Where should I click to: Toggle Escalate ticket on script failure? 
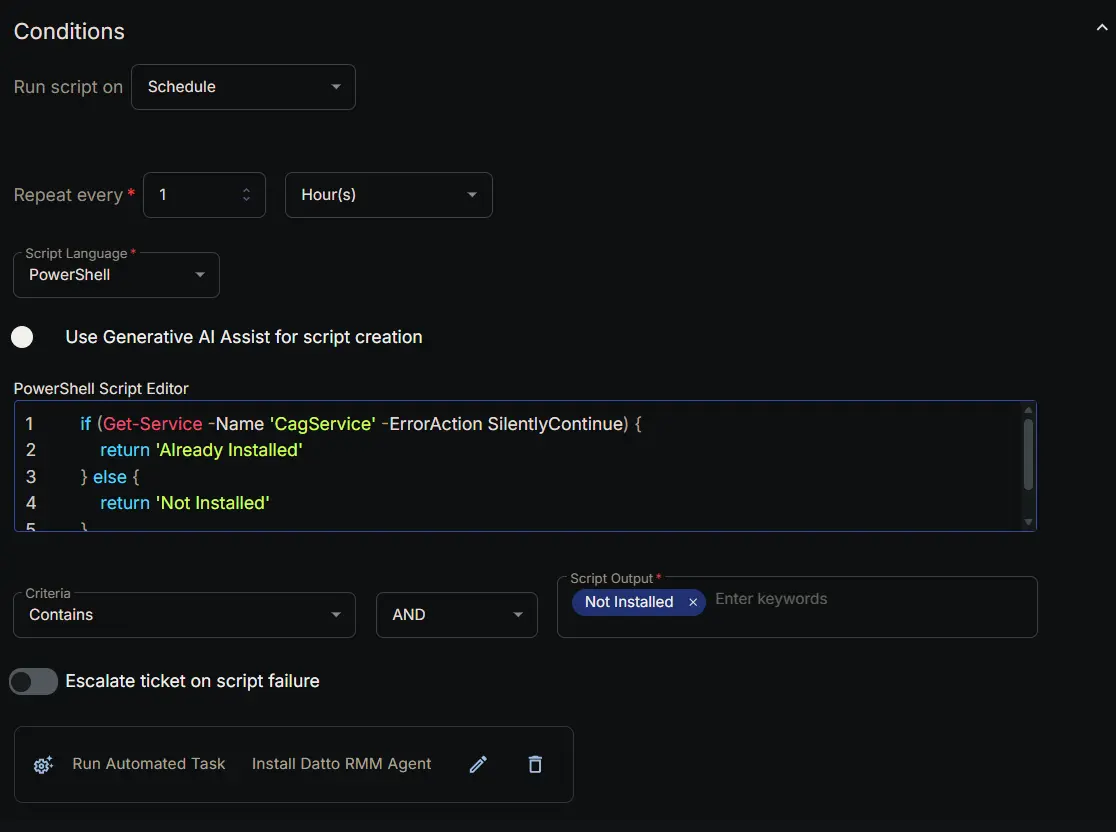(x=33, y=682)
